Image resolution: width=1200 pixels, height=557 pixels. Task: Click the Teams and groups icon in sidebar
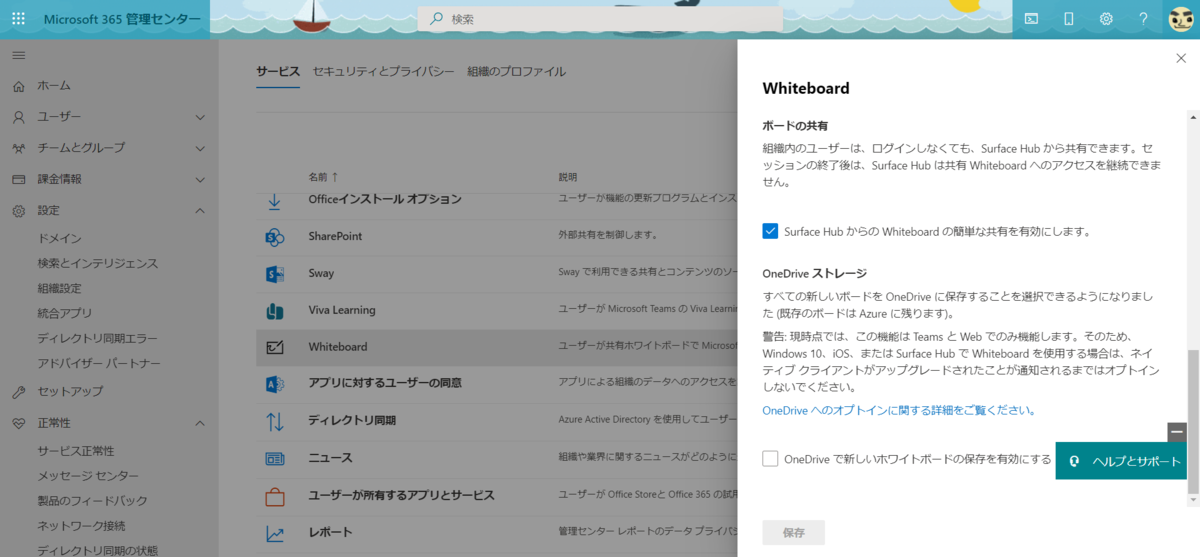point(18,148)
